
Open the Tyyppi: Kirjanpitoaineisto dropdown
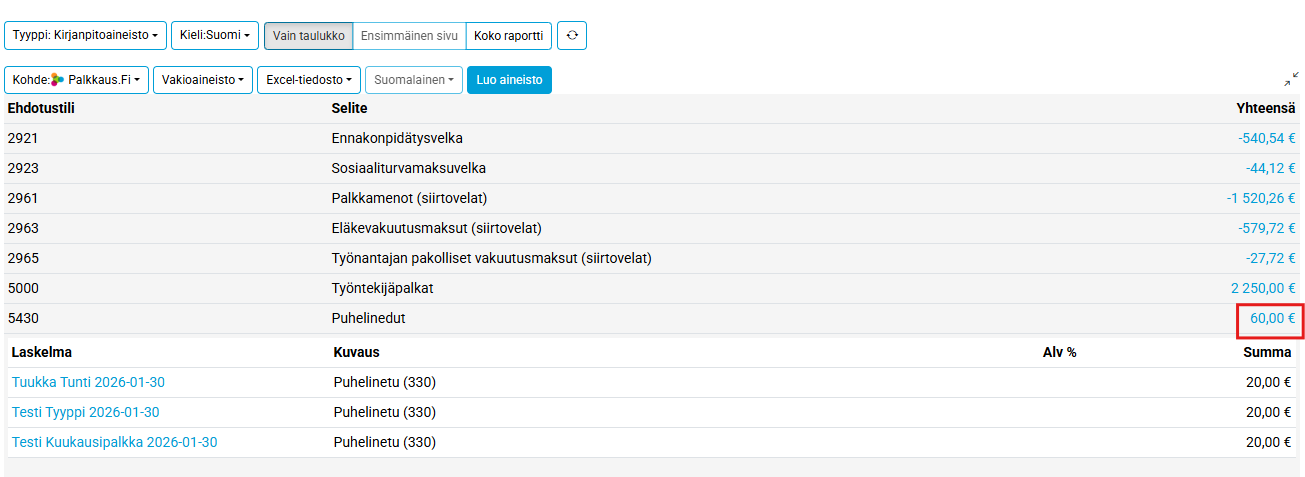[x=85, y=35]
